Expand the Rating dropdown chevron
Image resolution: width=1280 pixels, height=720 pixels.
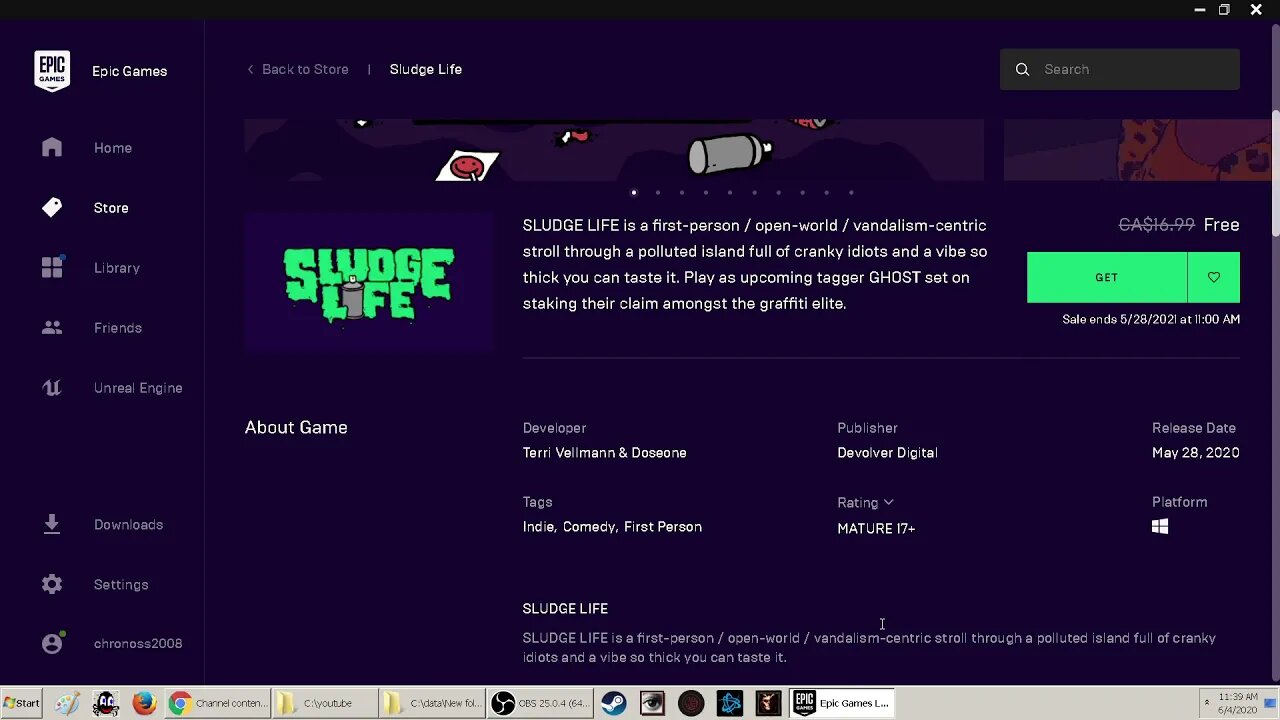pyautogui.click(x=888, y=502)
